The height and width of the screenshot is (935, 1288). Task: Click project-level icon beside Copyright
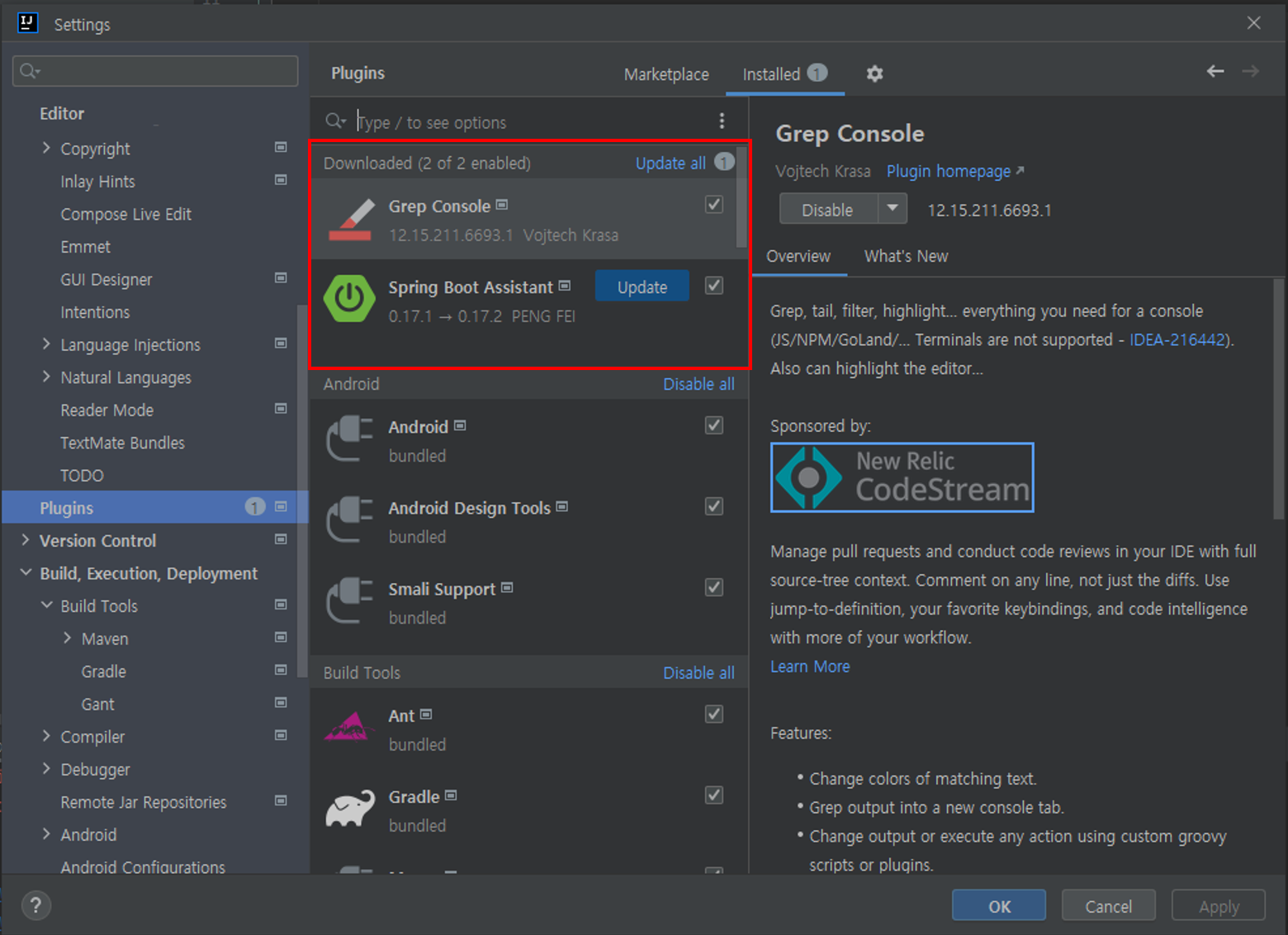coord(281,147)
